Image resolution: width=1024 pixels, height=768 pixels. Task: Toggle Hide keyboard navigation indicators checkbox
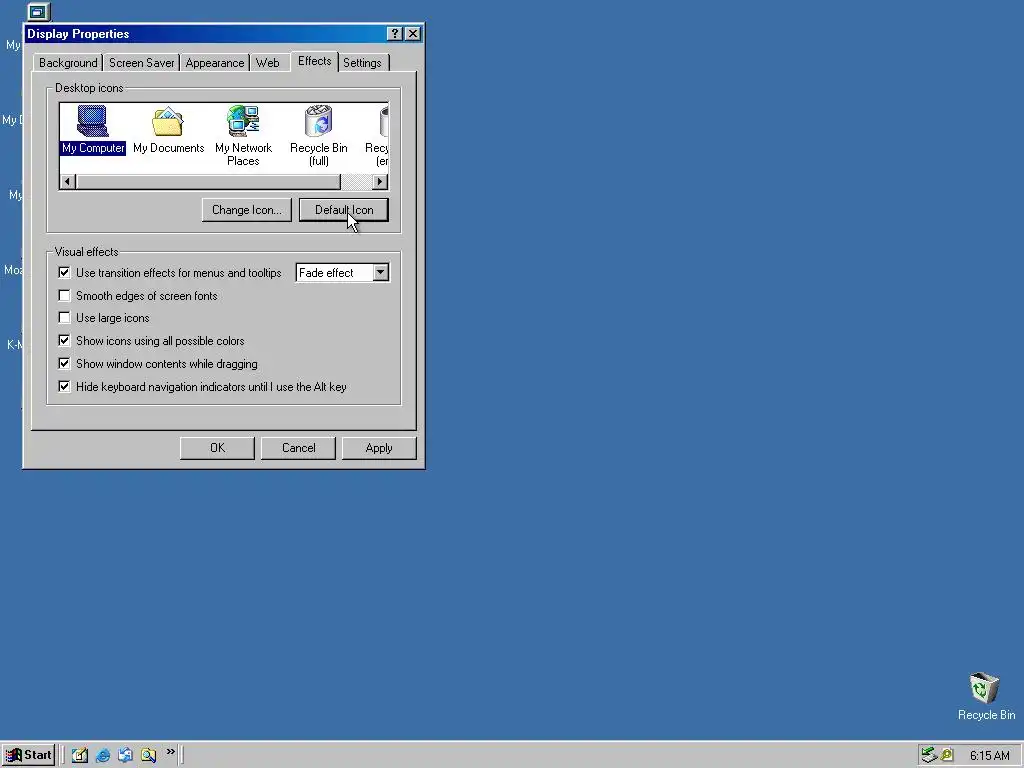[64, 386]
